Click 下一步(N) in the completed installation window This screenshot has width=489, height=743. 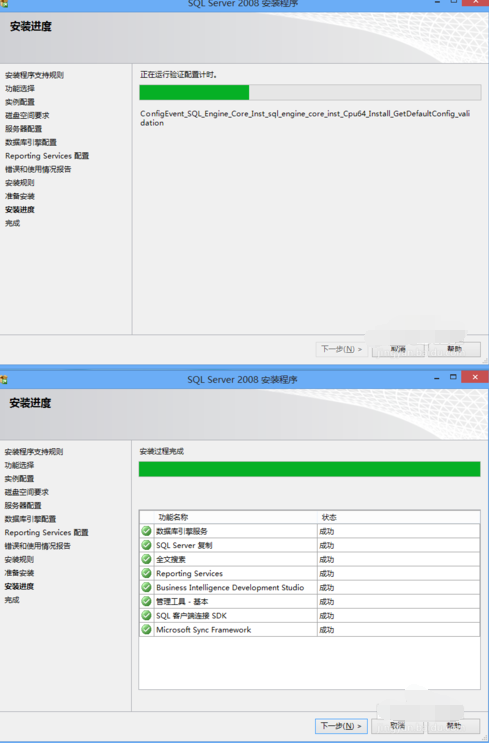[x=341, y=726]
